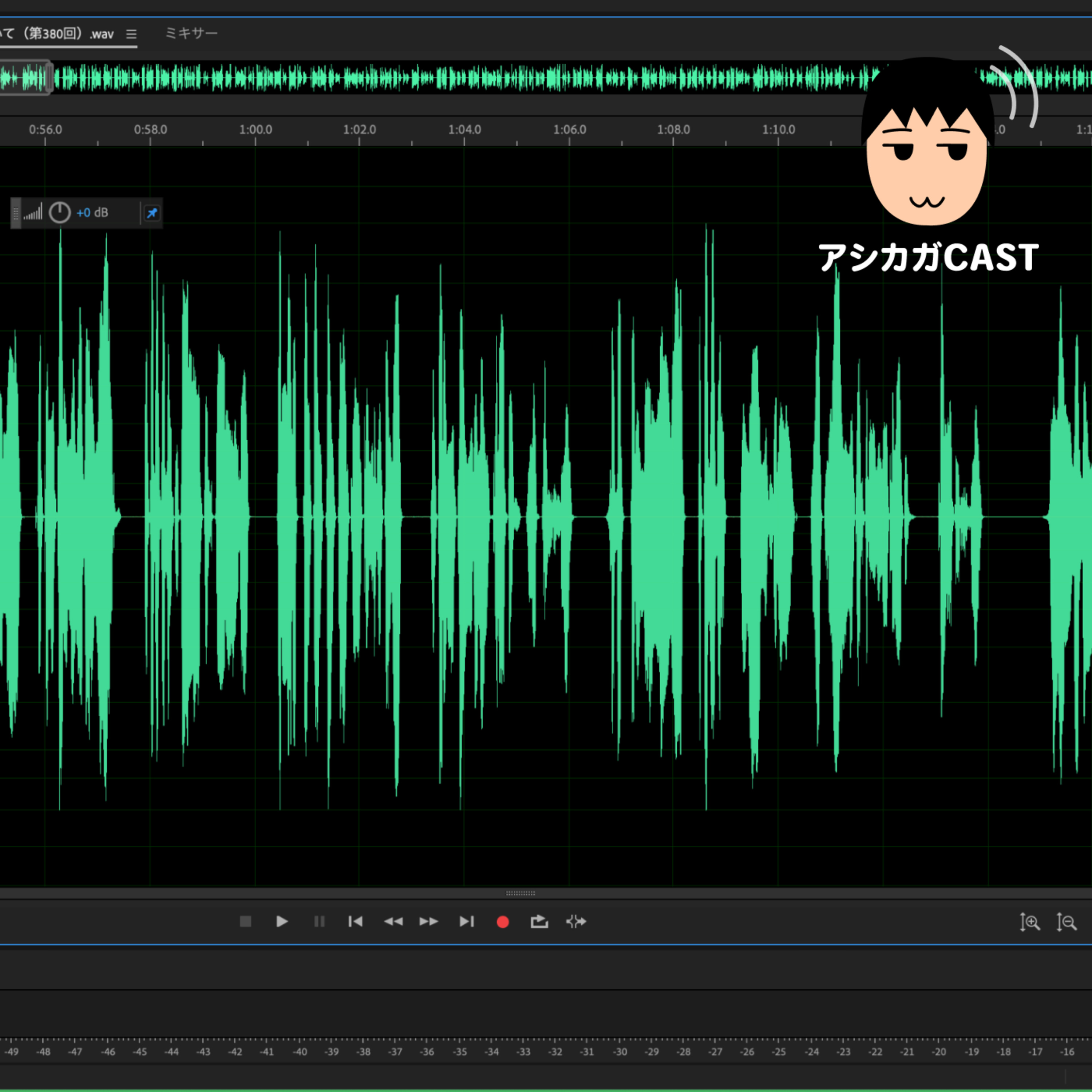Move playhead to next marker

tap(466, 922)
